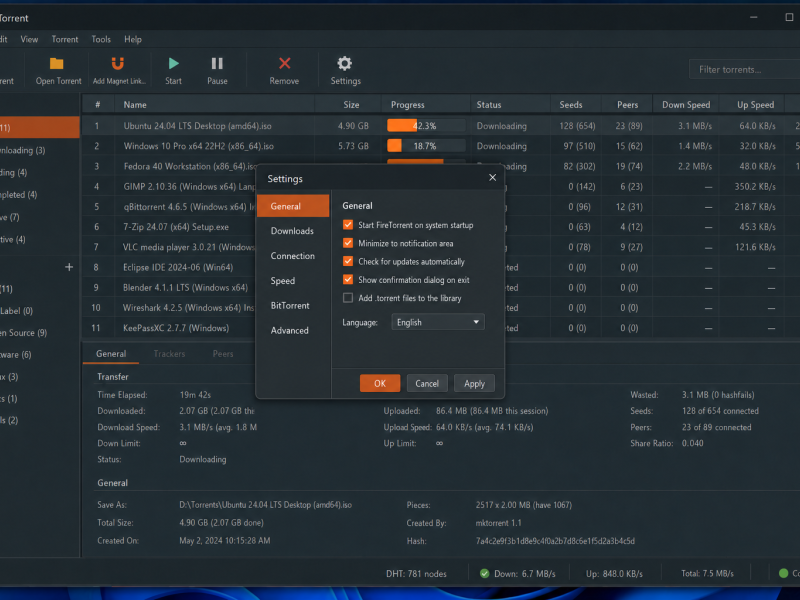Click the Open Torrent folder icon
Image resolution: width=800 pixels, height=600 pixels.
[x=57, y=63]
